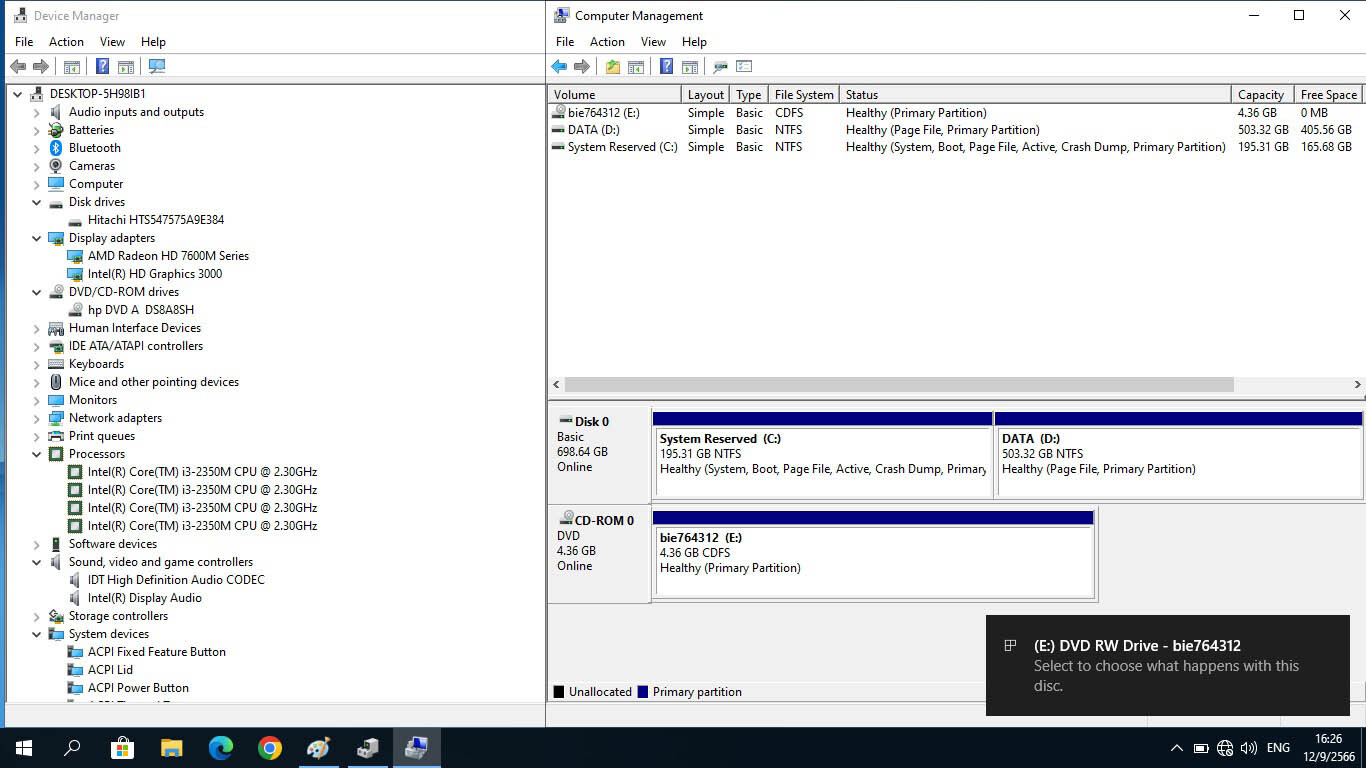The image size is (1366, 768).
Task: Select DATA (D:) partition block
Action: coord(1179,454)
